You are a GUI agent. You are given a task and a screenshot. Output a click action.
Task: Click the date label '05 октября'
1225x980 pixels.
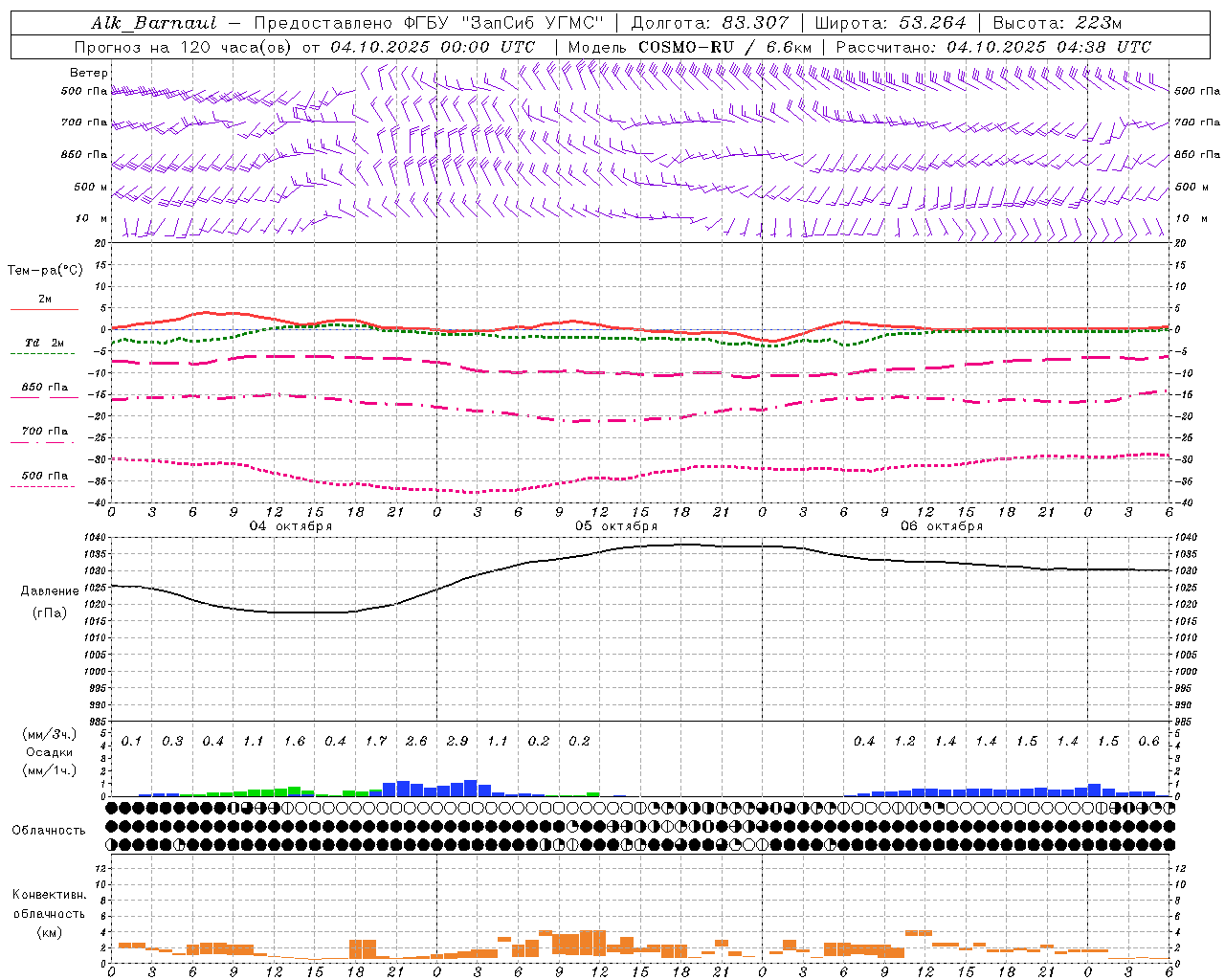616,525
